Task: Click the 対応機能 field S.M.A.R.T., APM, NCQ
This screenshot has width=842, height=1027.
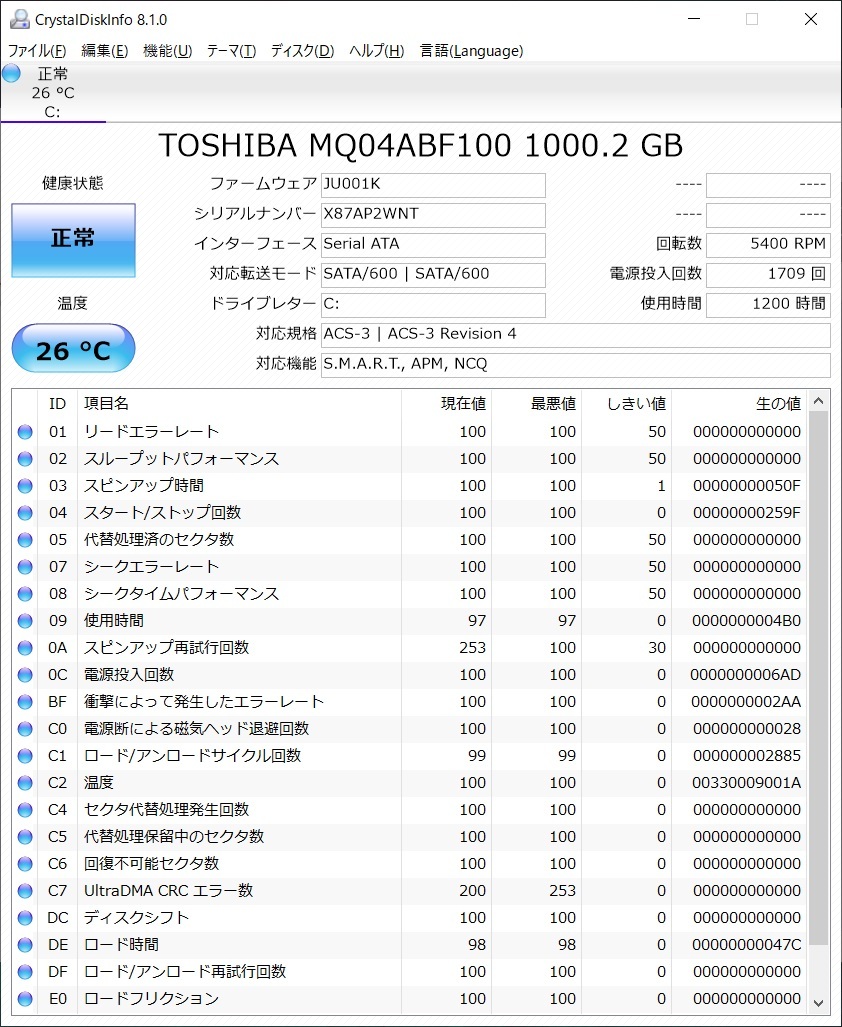Action: (576, 365)
